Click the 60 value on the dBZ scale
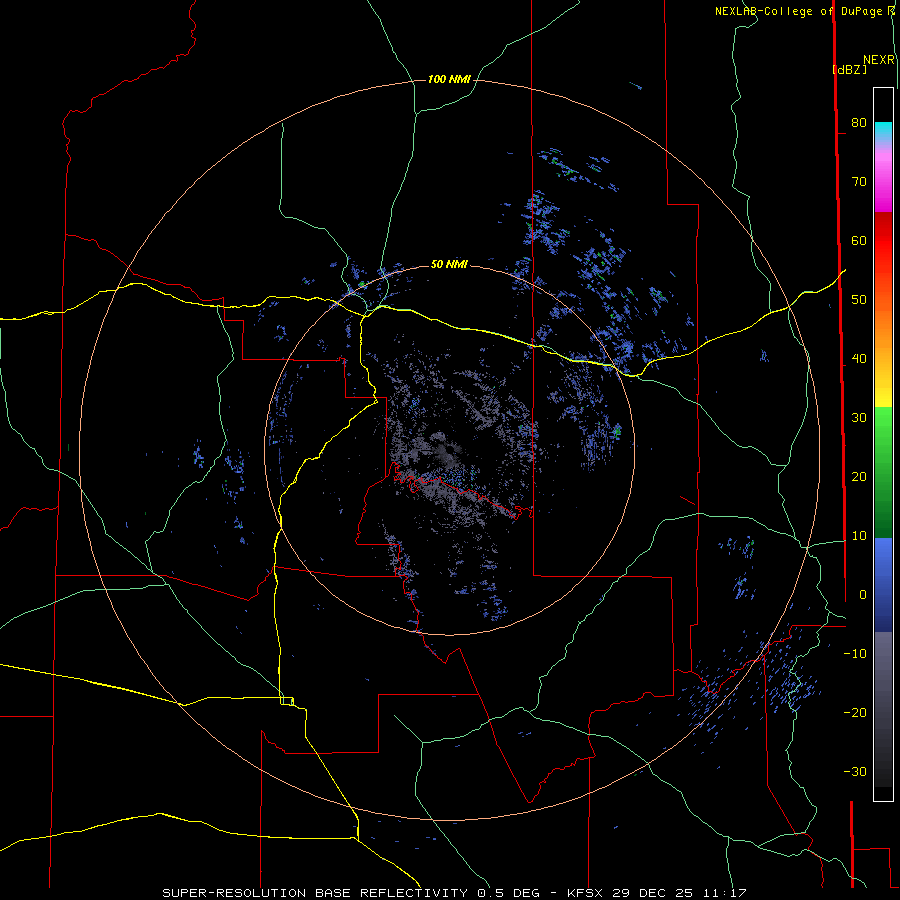The image size is (900, 900). pos(859,240)
